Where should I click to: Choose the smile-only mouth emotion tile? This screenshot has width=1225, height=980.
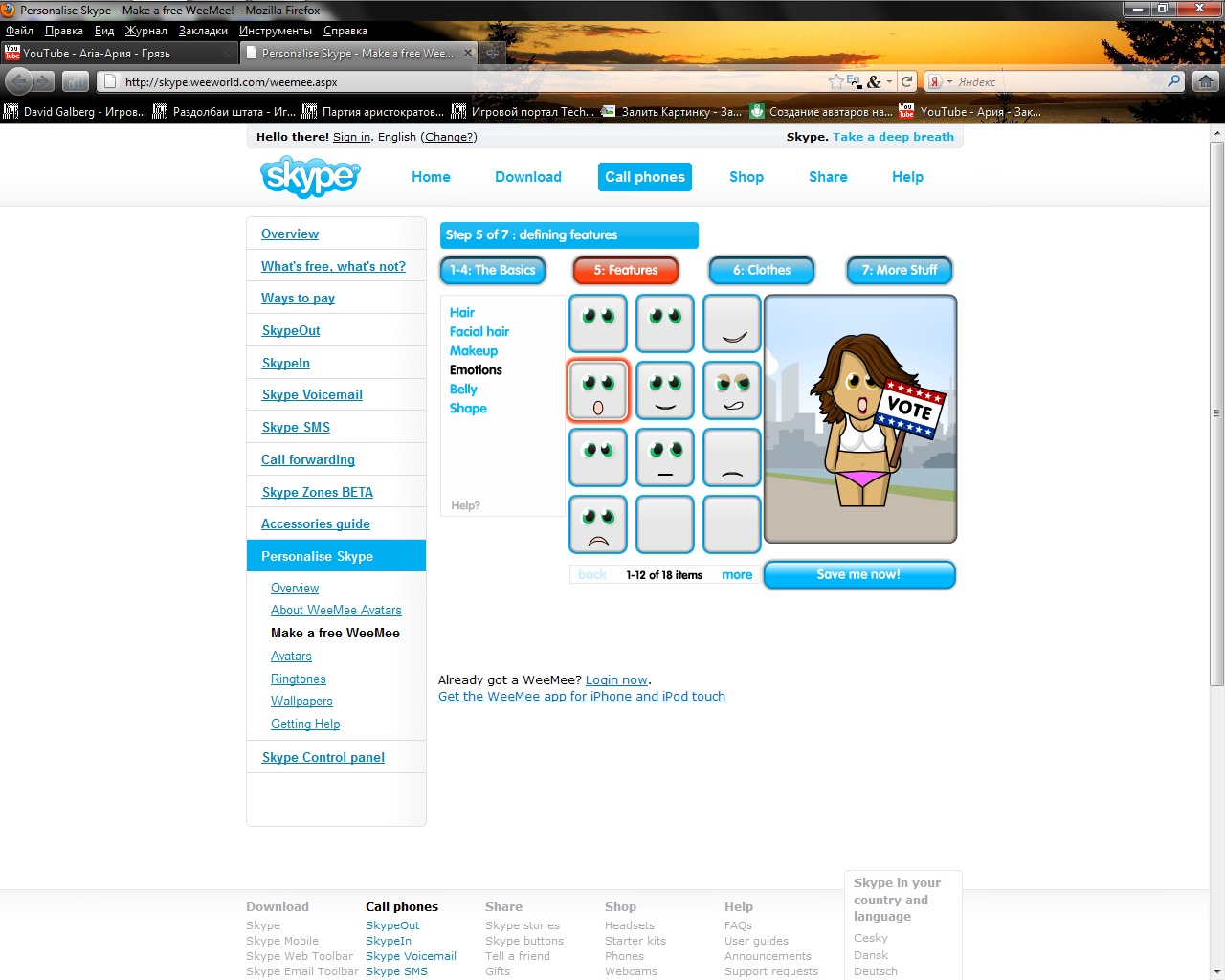[732, 323]
